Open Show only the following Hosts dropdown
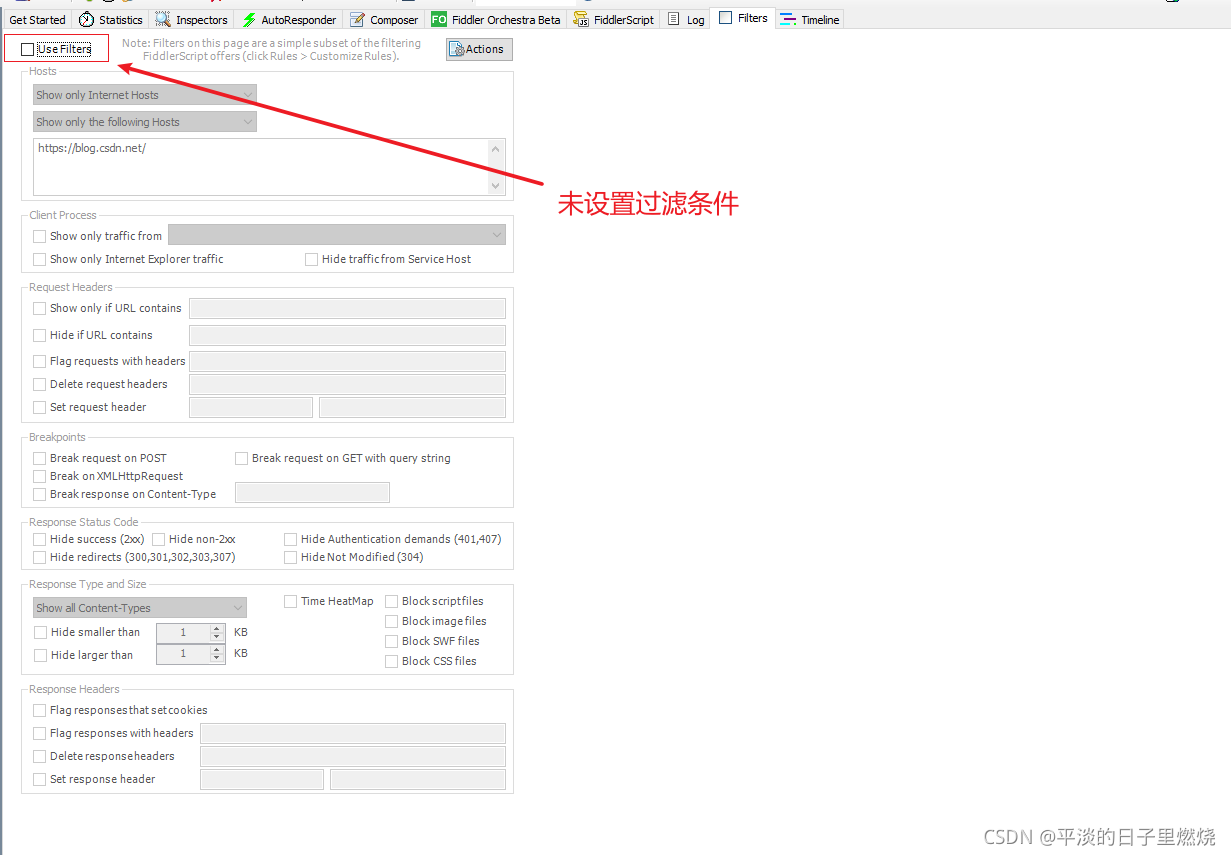Viewport: 1231px width, 855px height. point(145,122)
